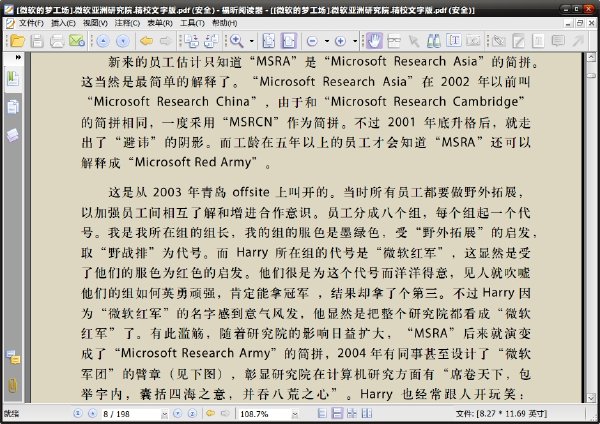Click the document minimize button in menu bar
Screen dimensions: 600x424
[x=569, y=23]
